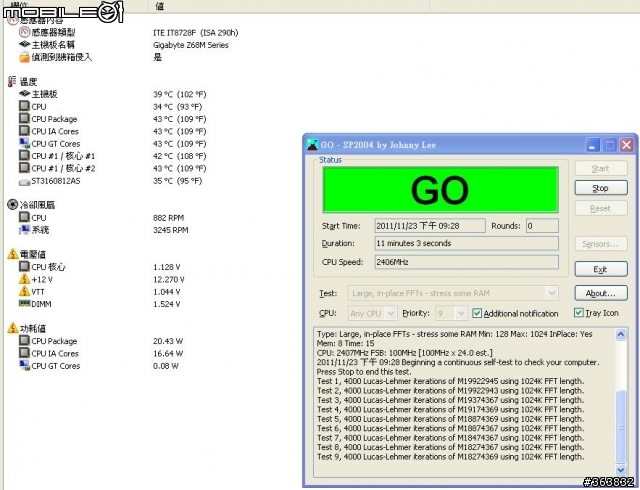Click the motherboard name row icon
This screenshot has height=490, width=640.
tap(24, 44)
